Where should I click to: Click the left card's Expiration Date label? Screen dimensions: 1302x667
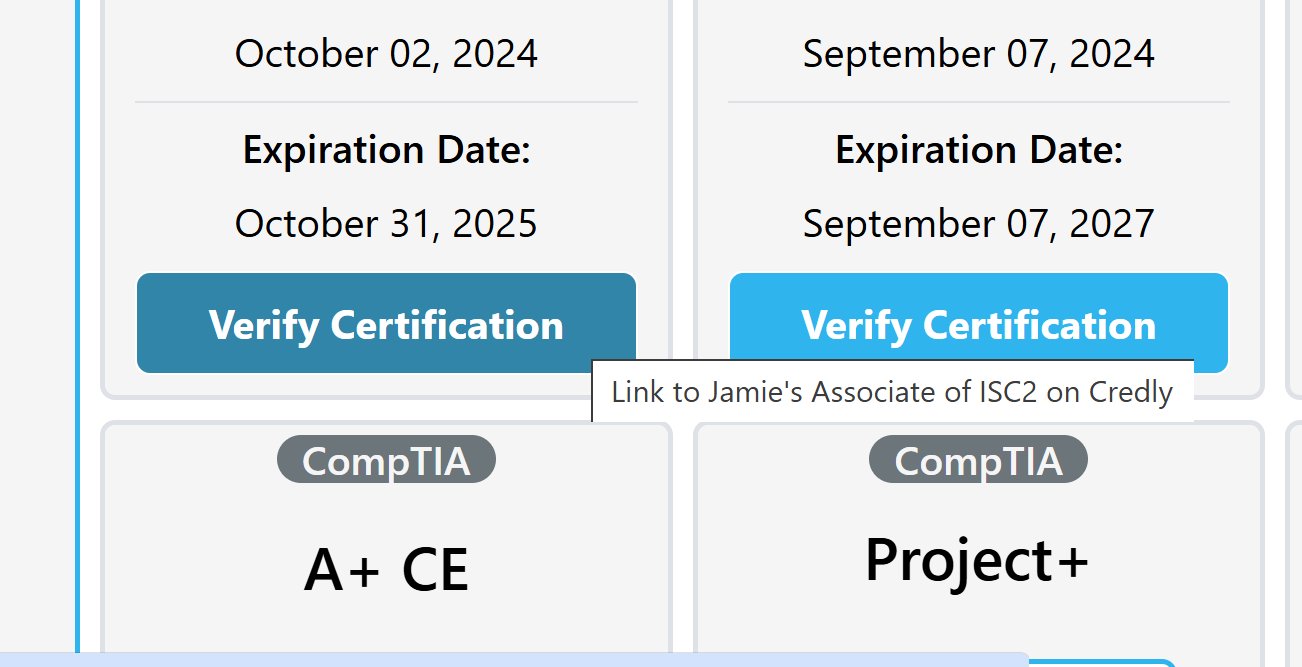pyautogui.click(x=387, y=150)
